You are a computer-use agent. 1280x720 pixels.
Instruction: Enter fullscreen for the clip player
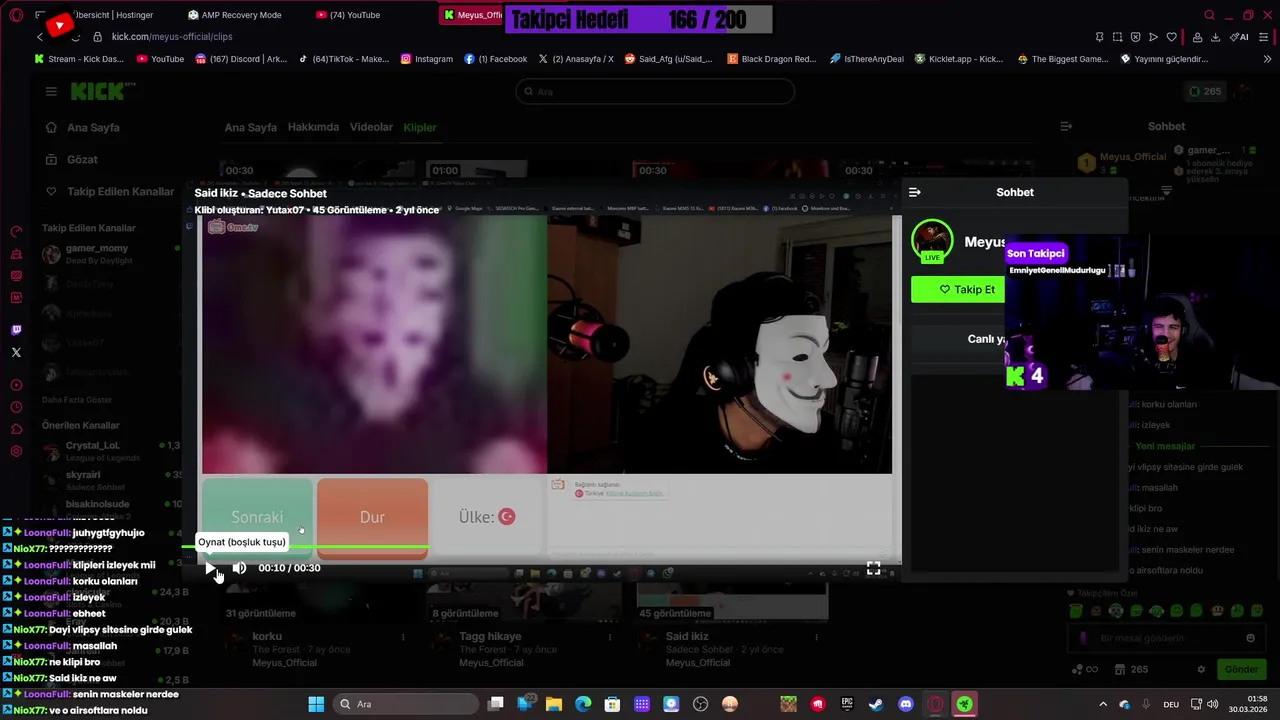click(873, 568)
